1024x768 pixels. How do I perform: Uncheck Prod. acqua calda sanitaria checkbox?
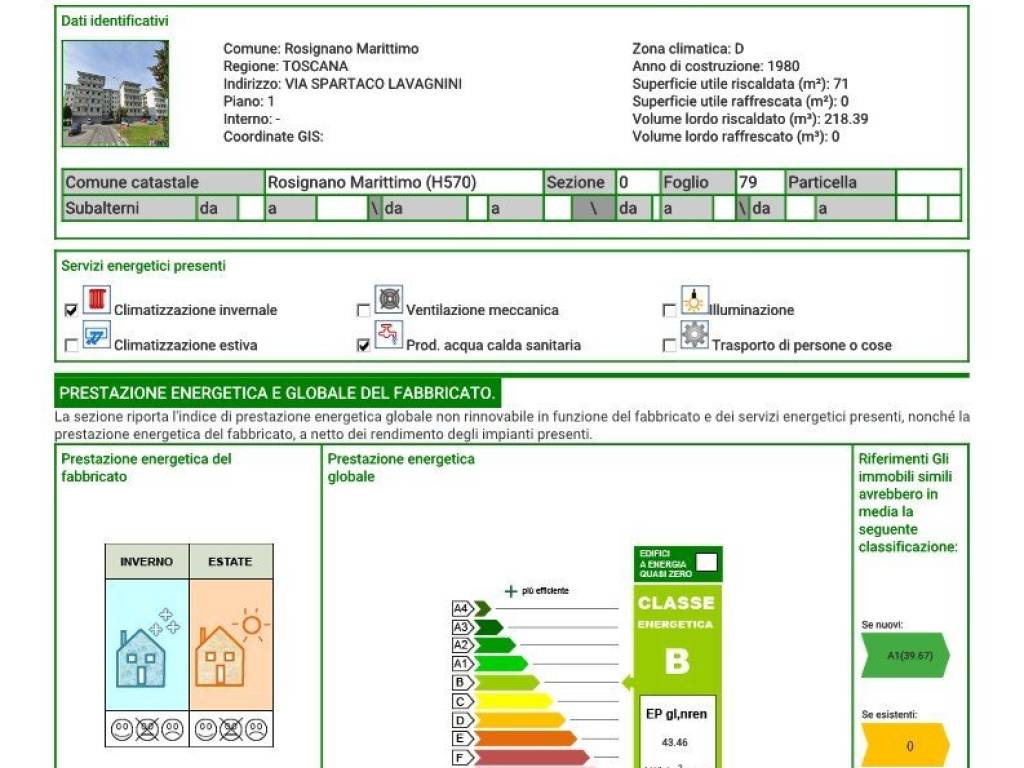tap(364, 345)
